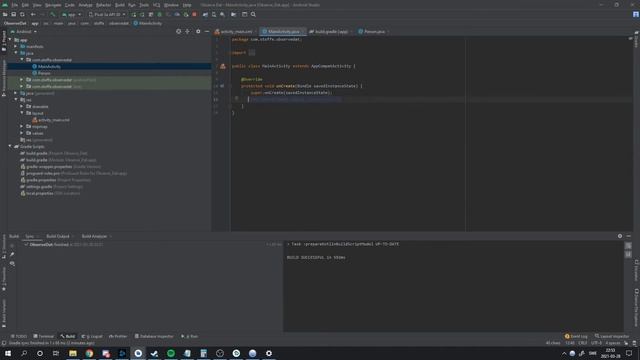Open the Event Log

coord(576,336)
